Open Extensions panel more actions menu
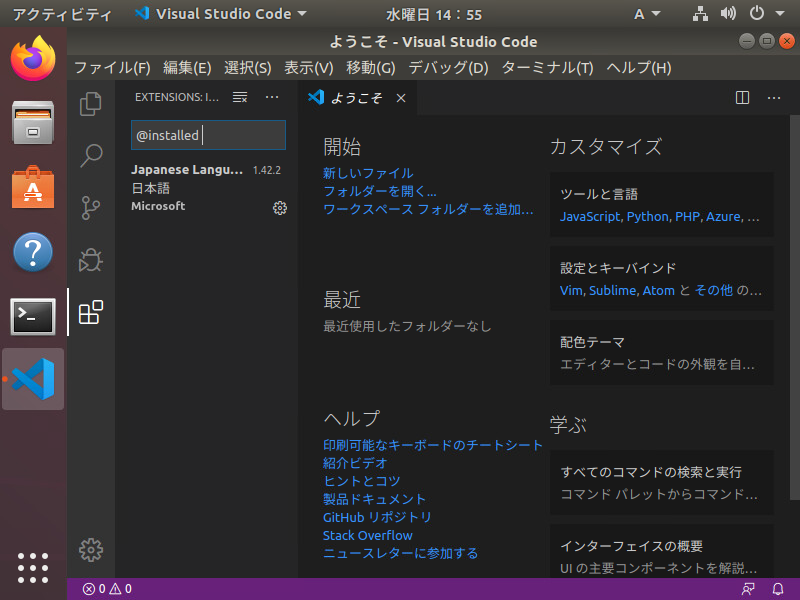 272,97
